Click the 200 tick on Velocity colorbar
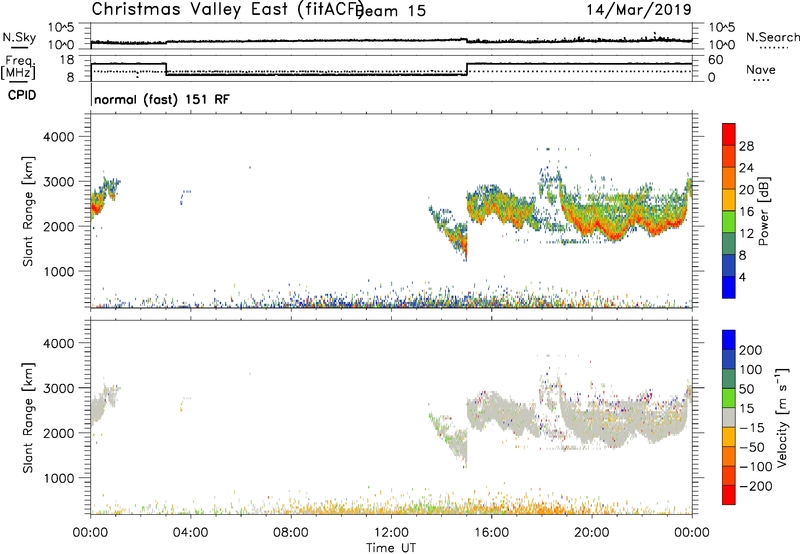Viewport: 800px width, 554px height. [751, 350]
